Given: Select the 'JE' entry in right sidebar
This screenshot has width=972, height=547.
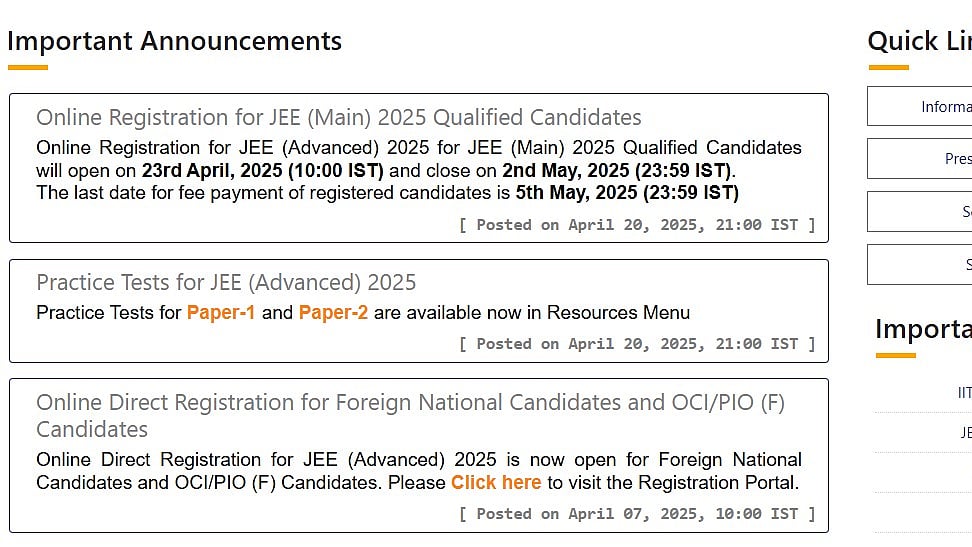Looking at the screenshot, I should click(964, 433).
